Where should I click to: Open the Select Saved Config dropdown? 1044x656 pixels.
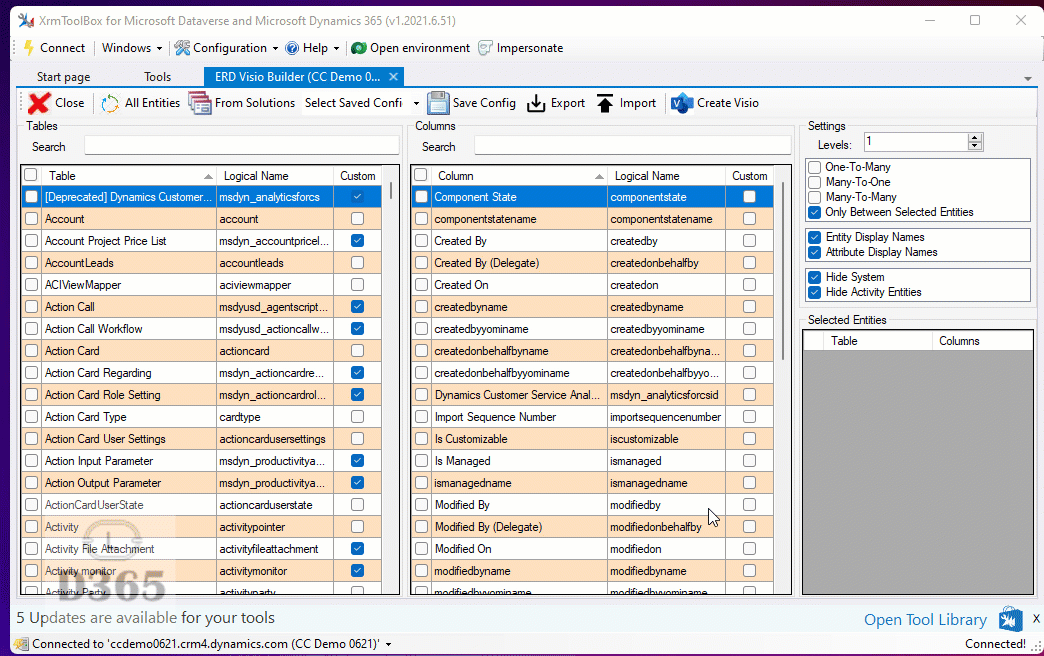pyautogui.click(x=416, y=103)
